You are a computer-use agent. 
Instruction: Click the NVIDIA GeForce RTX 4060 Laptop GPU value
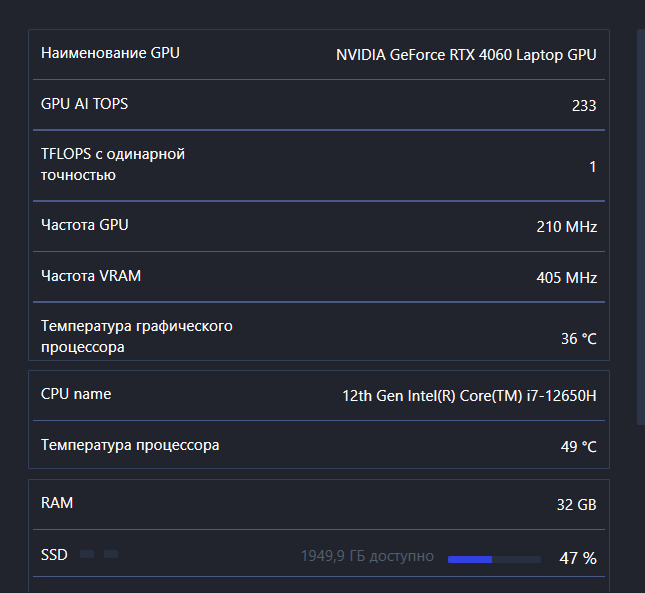pos(466,55)
